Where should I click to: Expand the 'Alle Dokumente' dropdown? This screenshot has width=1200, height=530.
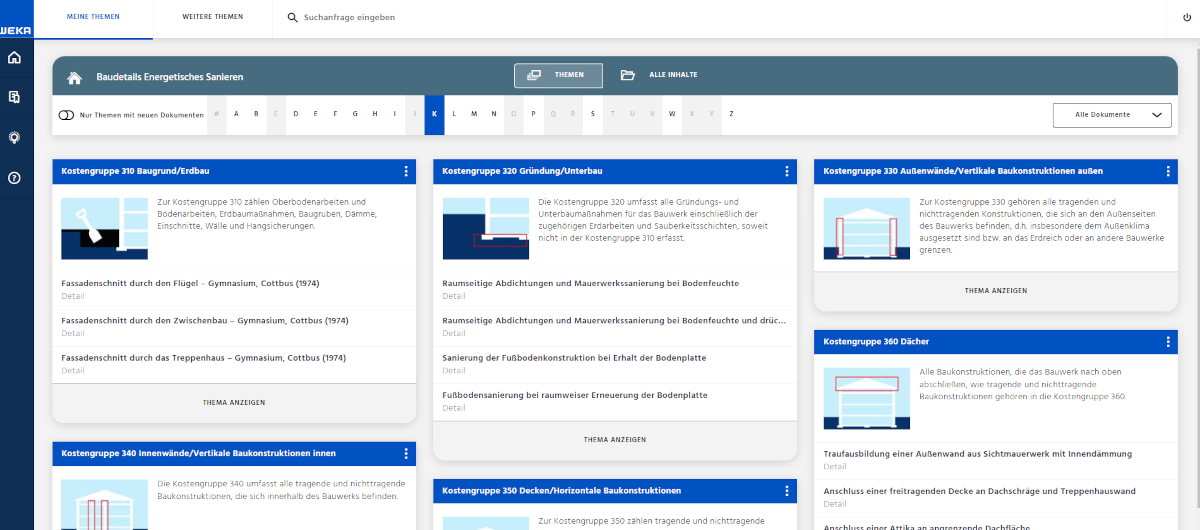(1111, 115)
